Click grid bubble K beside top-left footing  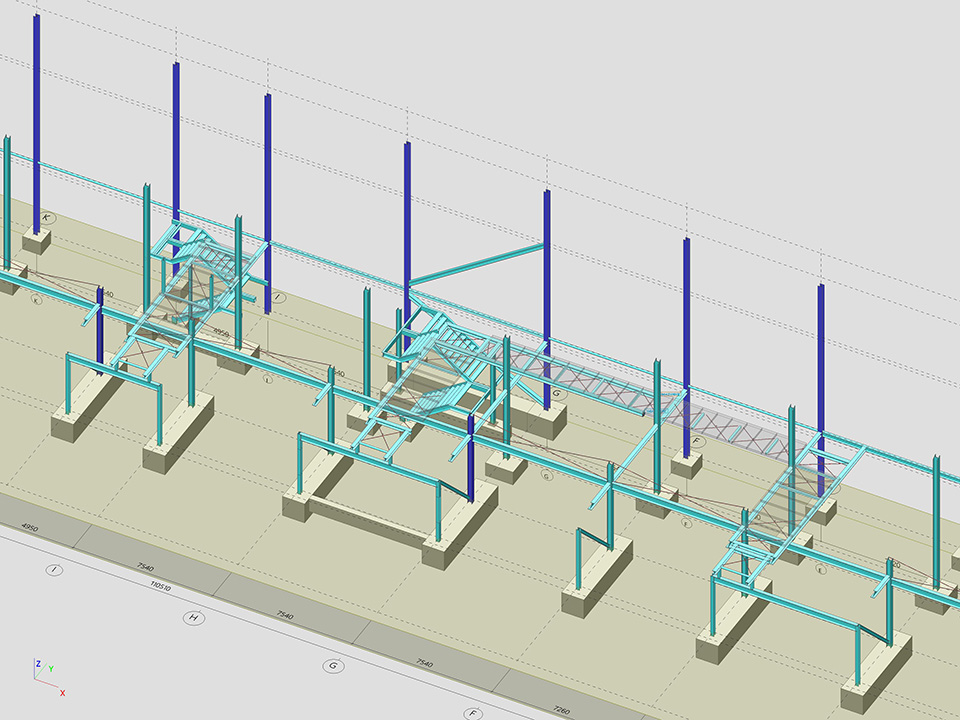pyautogui.click(x=46, y=217)
